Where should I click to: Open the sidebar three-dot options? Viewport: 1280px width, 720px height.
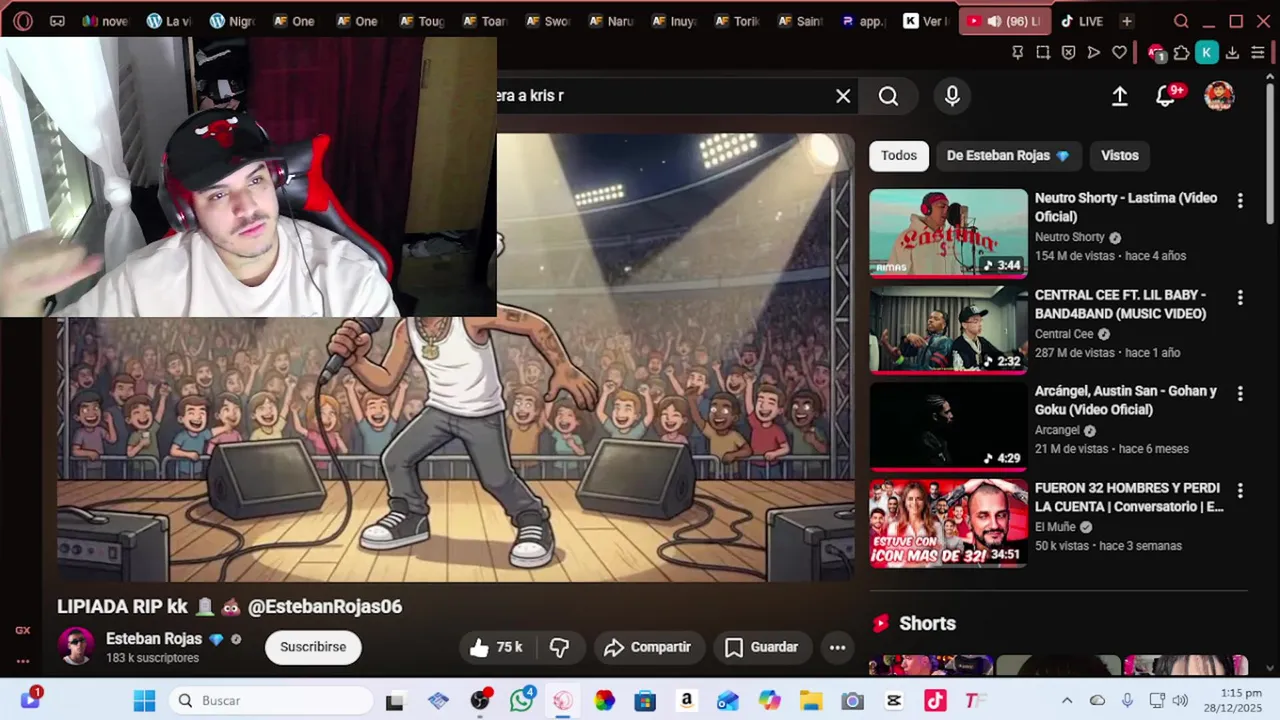point(23,661)
